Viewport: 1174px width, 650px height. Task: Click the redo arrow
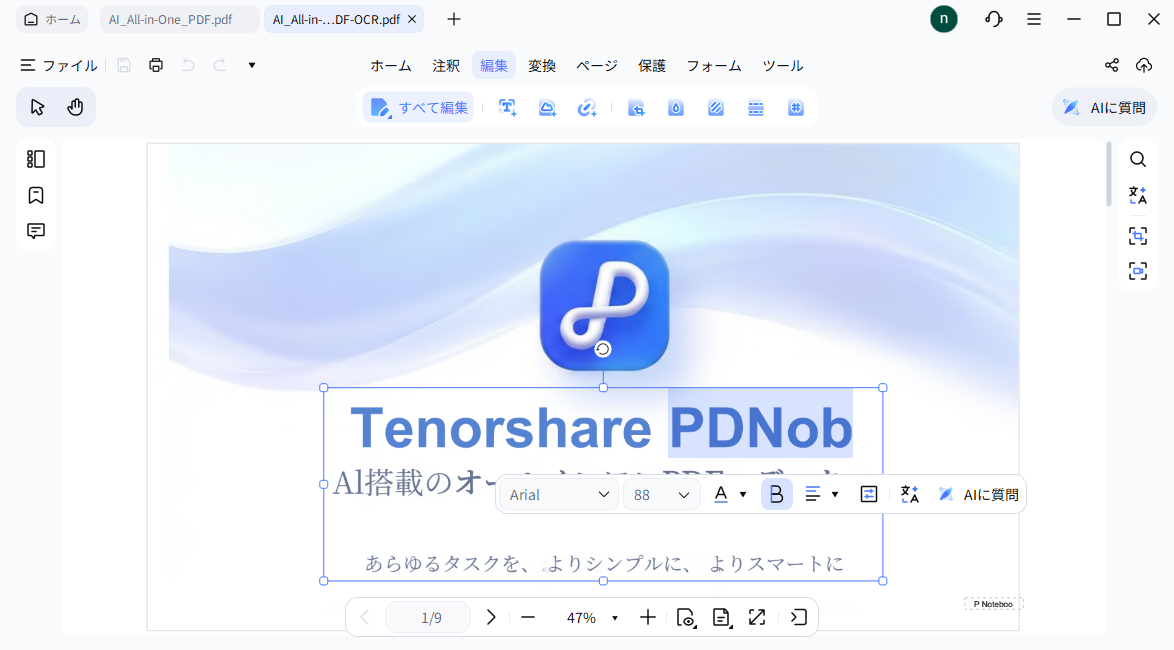(x=219, y=66)
